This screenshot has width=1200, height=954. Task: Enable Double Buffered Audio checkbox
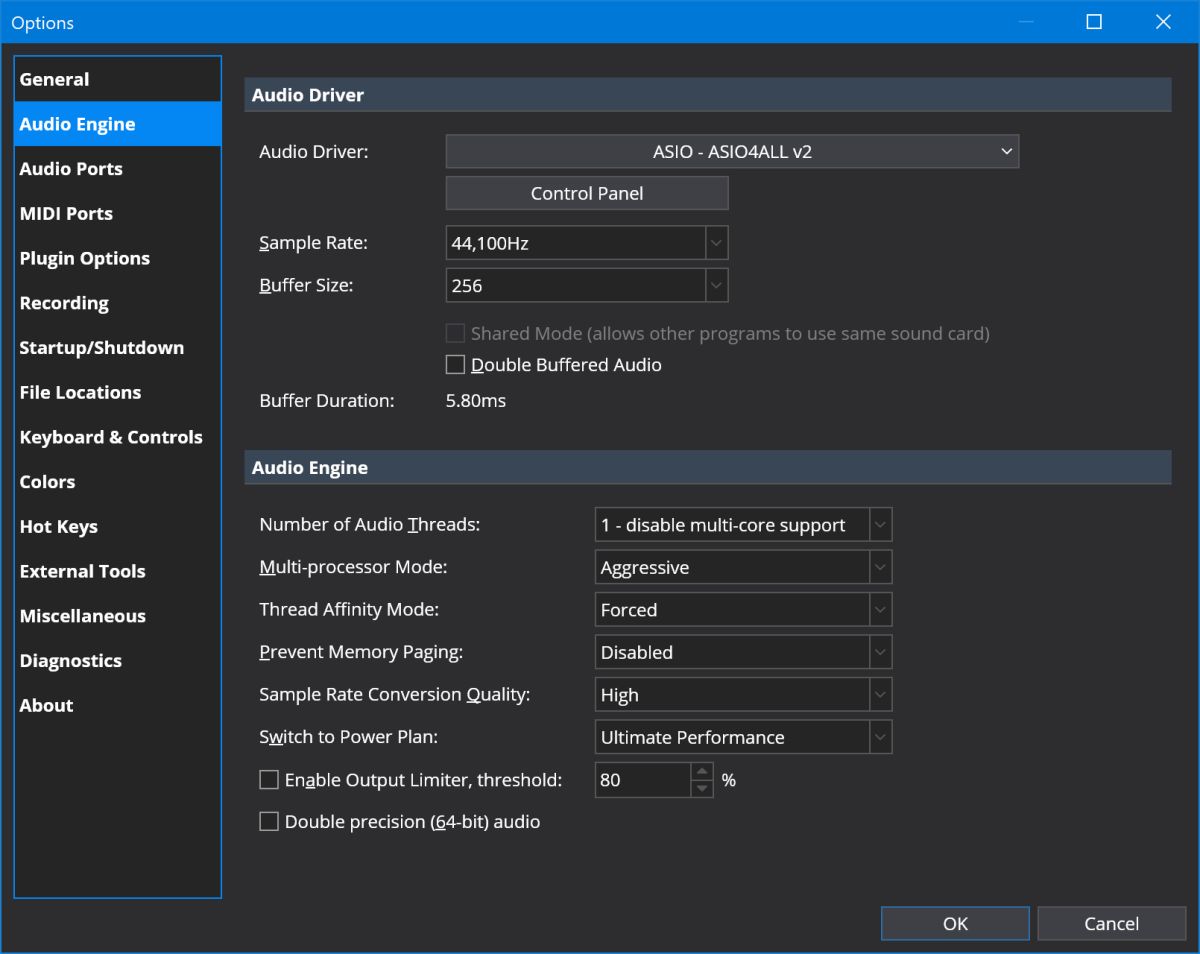click(455, 365)
